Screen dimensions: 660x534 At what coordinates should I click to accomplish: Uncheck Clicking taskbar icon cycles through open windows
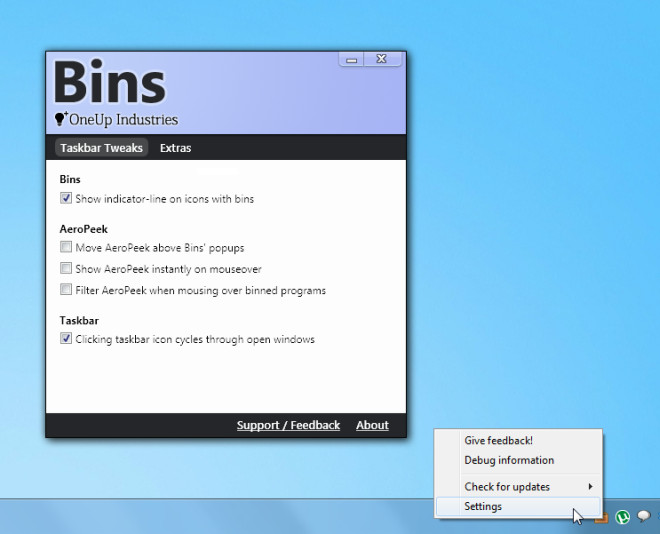tap(66, 338)
